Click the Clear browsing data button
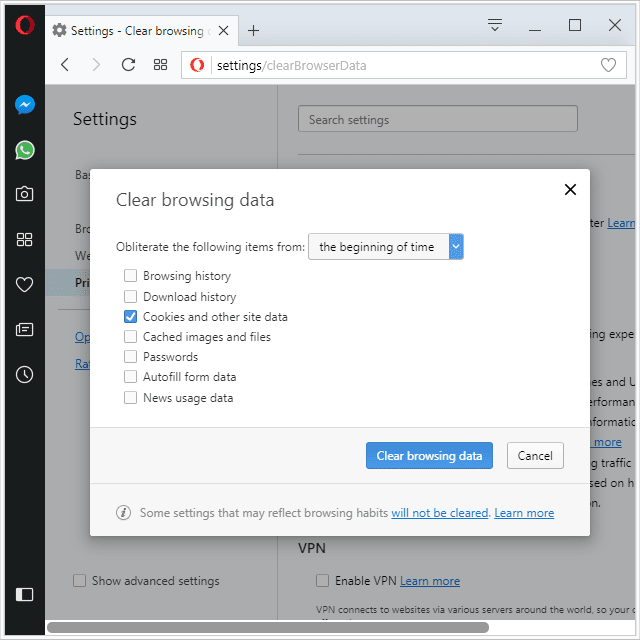 pyautogui.click(x=429, y=456)
